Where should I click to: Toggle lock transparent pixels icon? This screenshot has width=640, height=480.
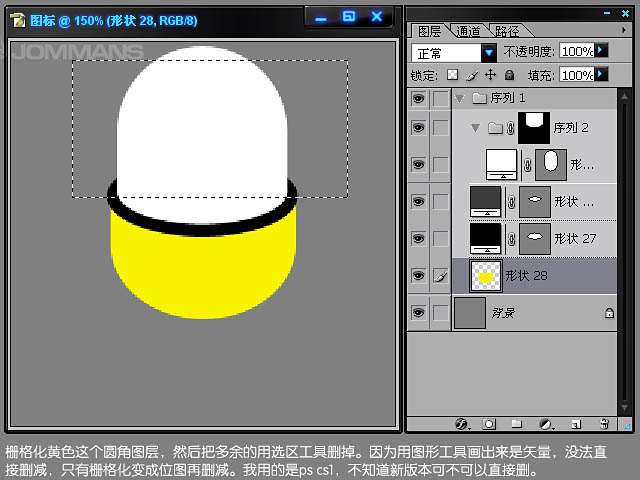452,75
